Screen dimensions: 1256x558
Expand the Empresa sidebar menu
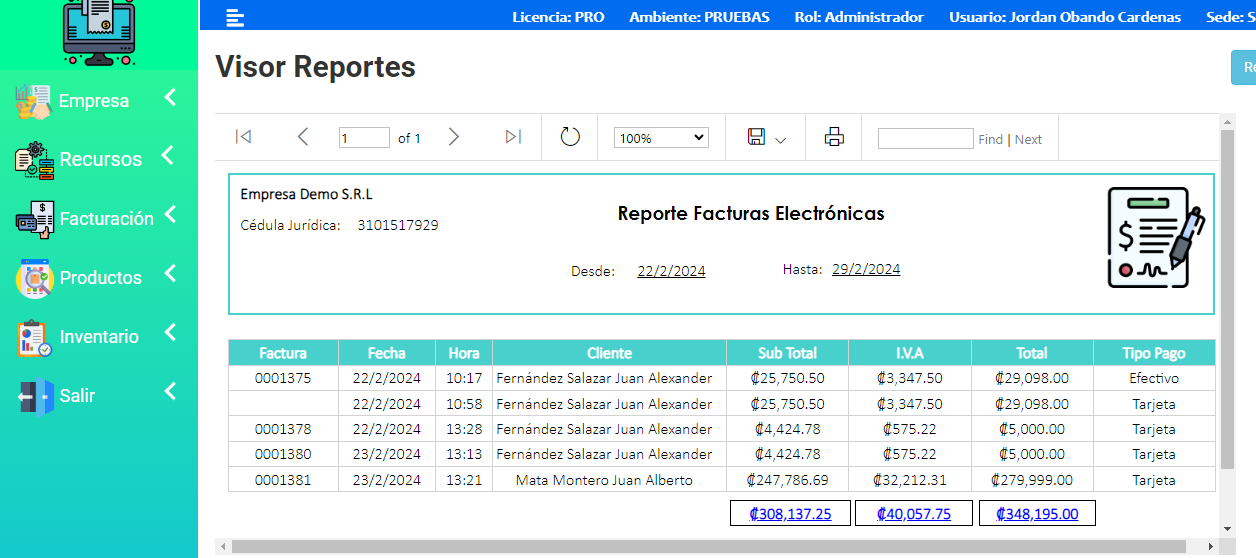[x=94, y=101]
